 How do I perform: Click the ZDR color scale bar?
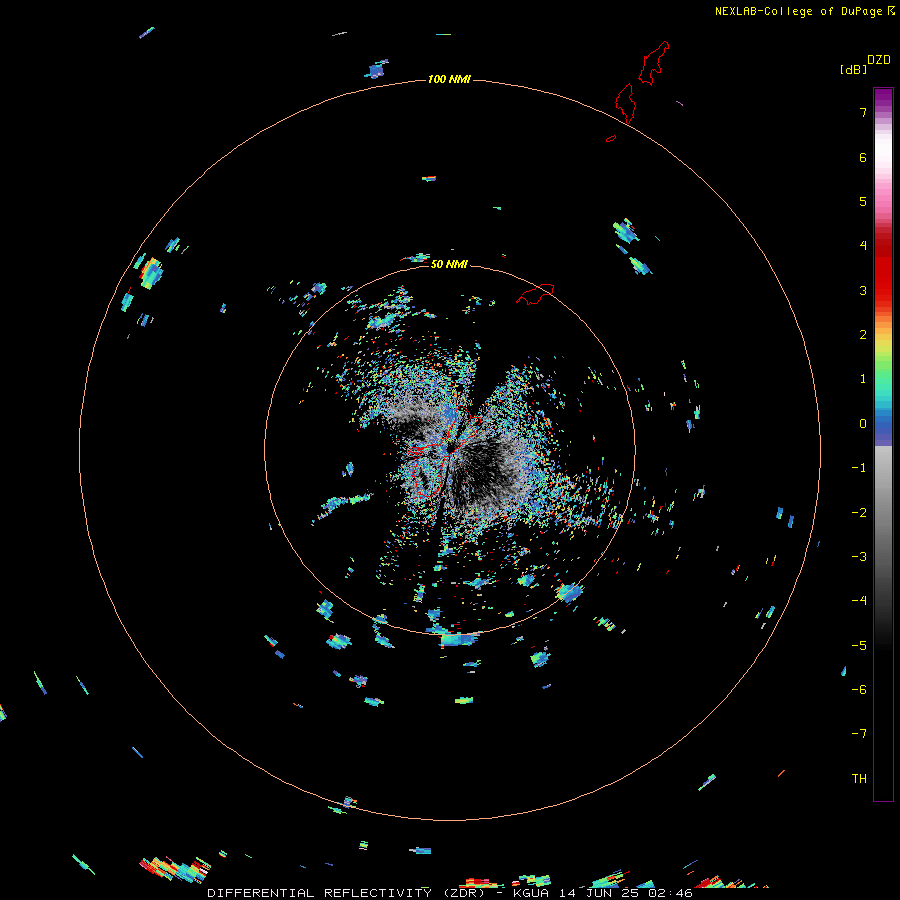tap(883, 444)
